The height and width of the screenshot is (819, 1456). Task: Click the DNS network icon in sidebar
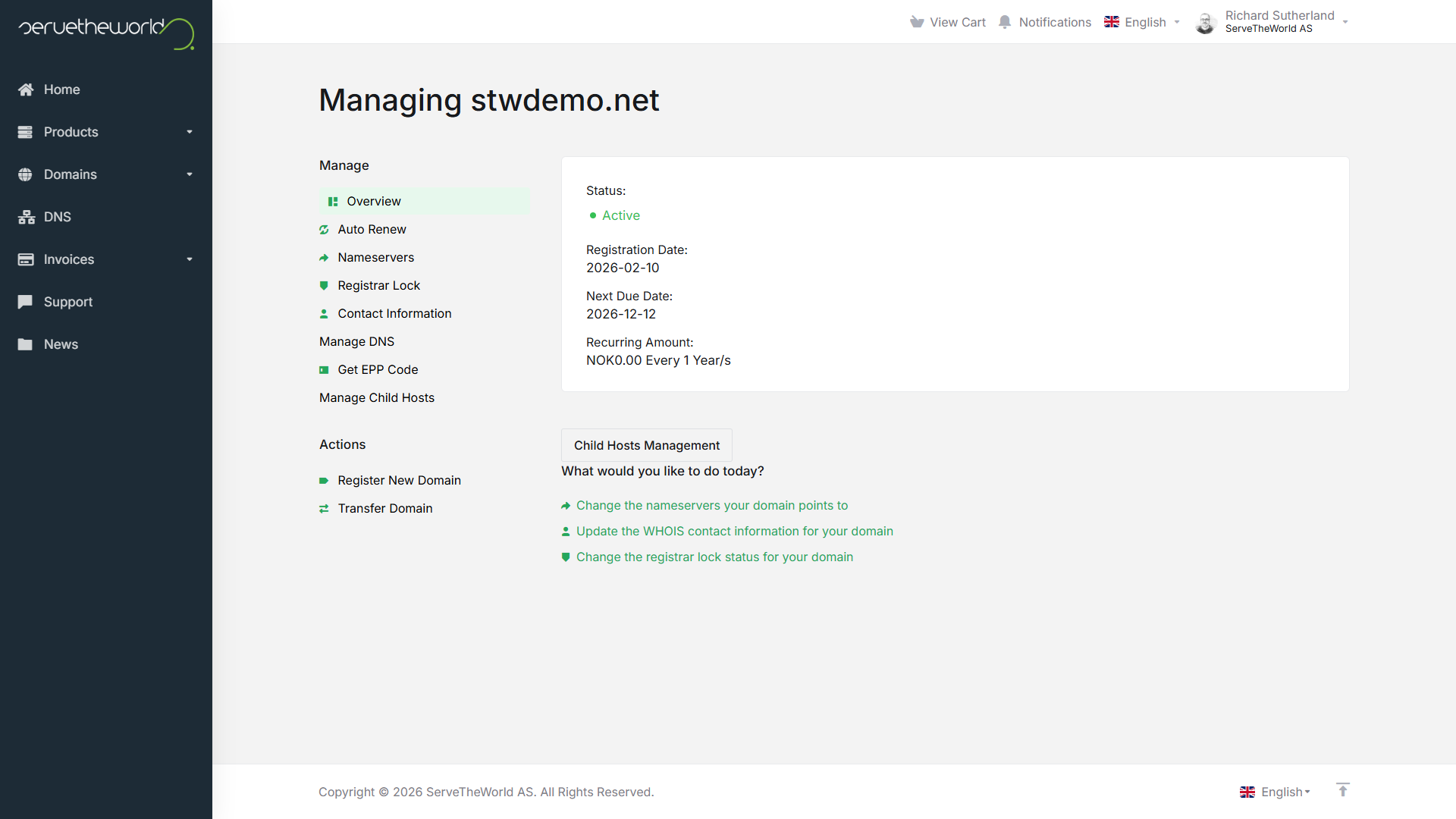click(27, 217)
